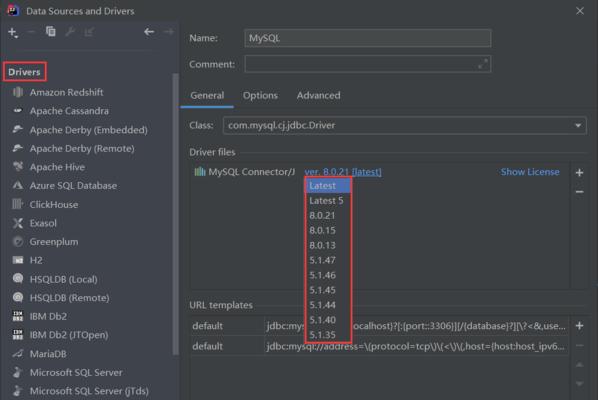Viewport: 598px width, 400px height.
Task: Click the wrench settings toolbar icon
Action: (70, 32)
